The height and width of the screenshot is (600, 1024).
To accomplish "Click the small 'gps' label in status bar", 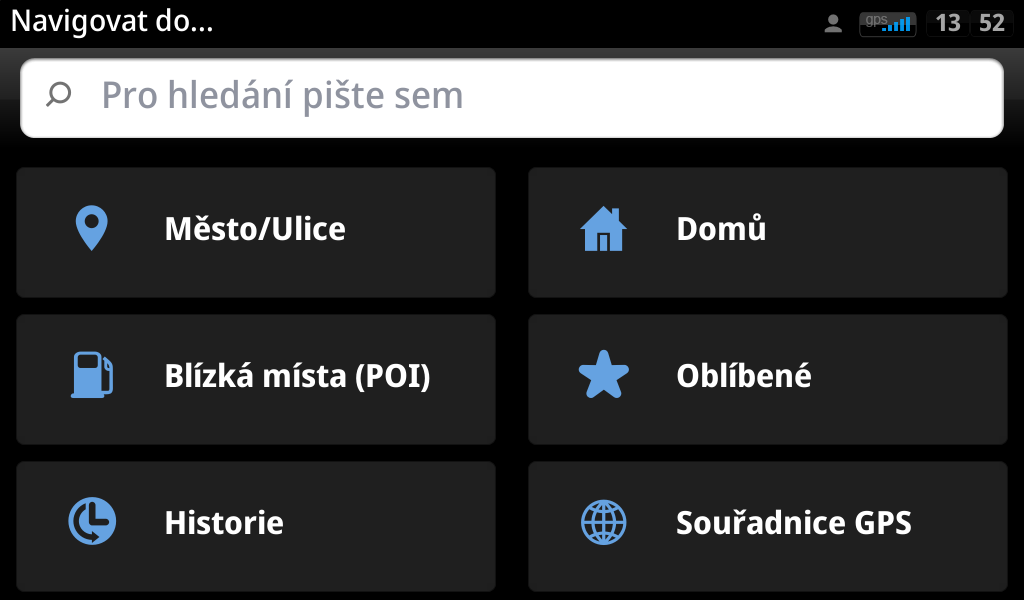I will pyautogui.click(x=876, y=18).
